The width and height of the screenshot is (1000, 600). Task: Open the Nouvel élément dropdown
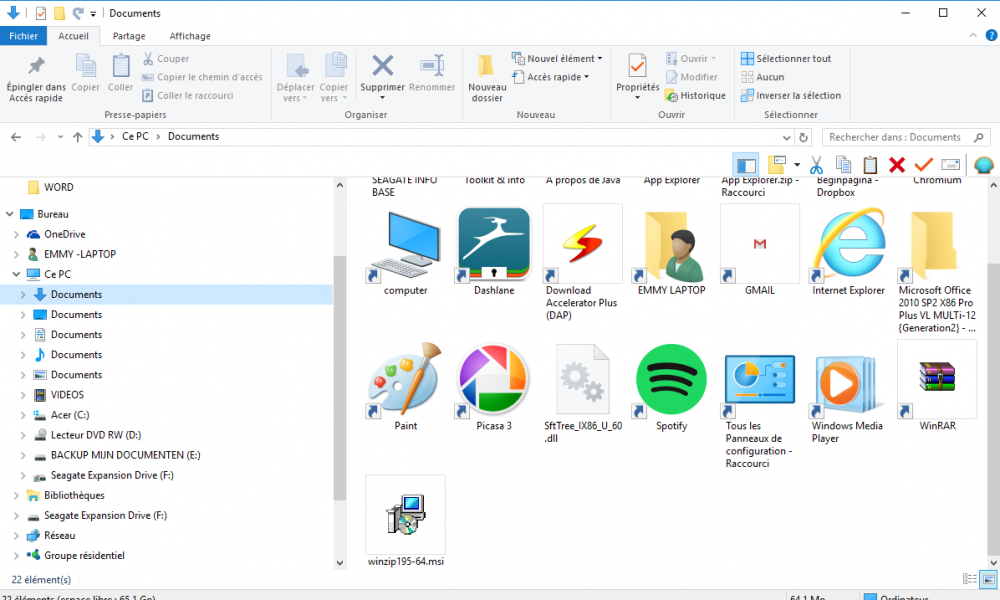point(558,59)
